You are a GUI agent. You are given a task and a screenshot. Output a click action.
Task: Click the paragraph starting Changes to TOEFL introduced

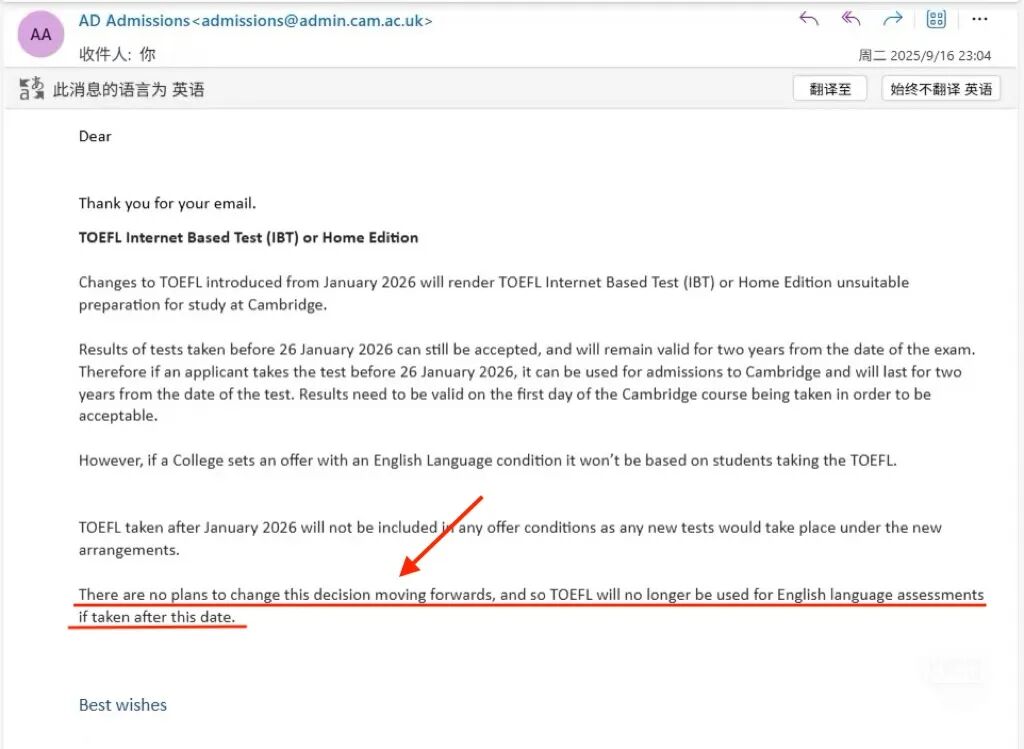pyautogui.click(x=494, y=293)
